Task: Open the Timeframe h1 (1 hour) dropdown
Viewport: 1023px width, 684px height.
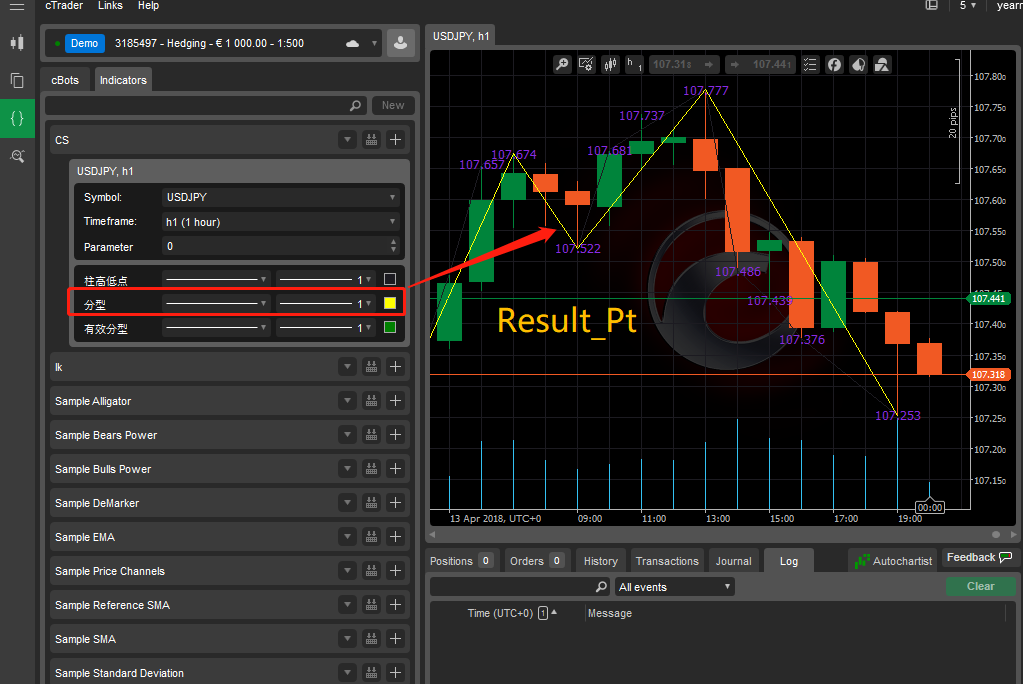Action: coord(280,222)
